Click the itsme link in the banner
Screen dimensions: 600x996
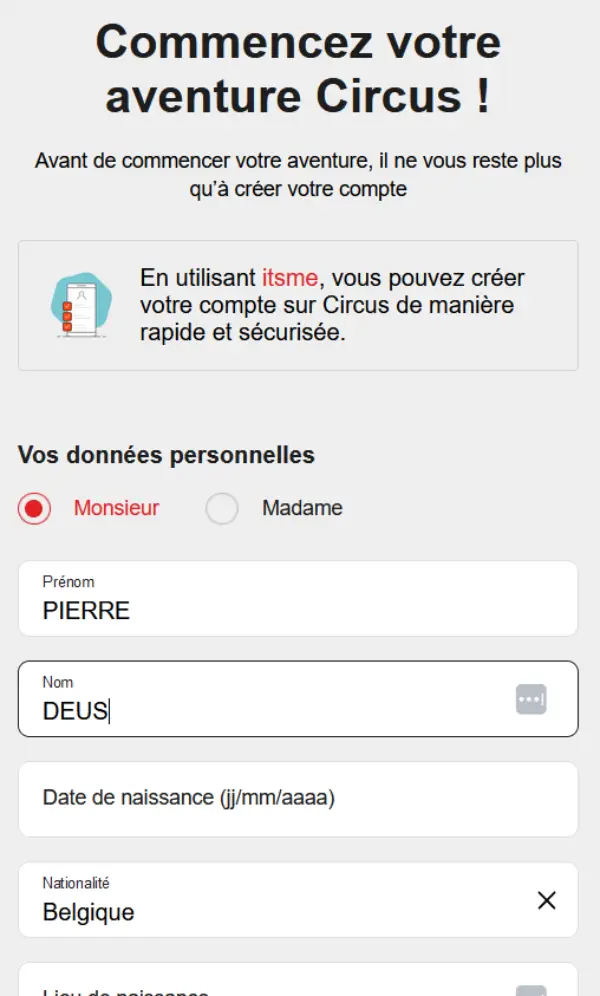289,278
